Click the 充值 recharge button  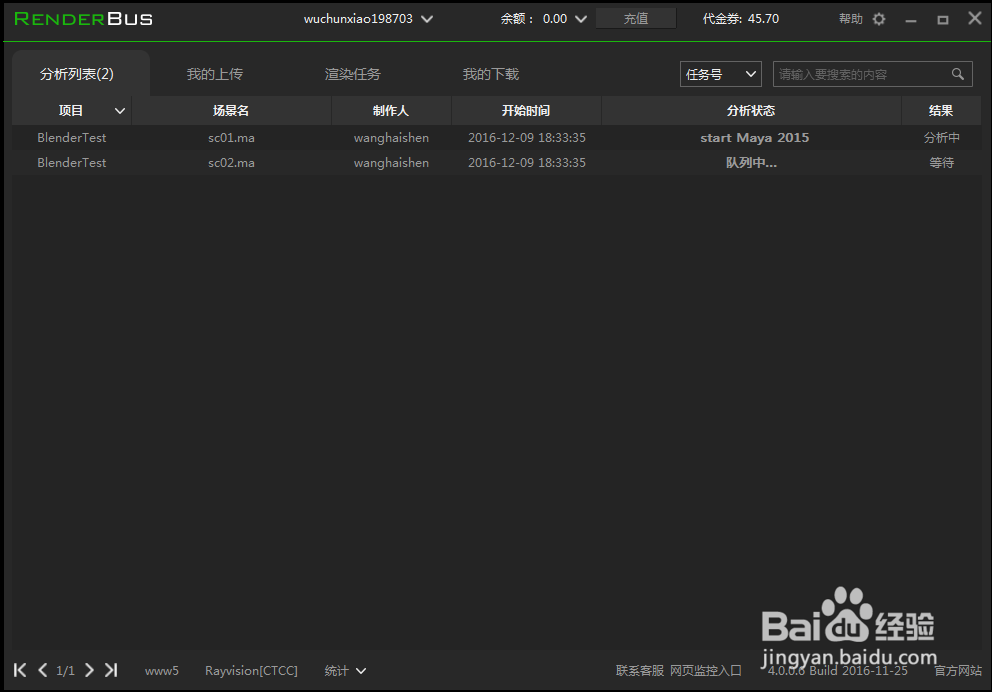coord(636,18)
